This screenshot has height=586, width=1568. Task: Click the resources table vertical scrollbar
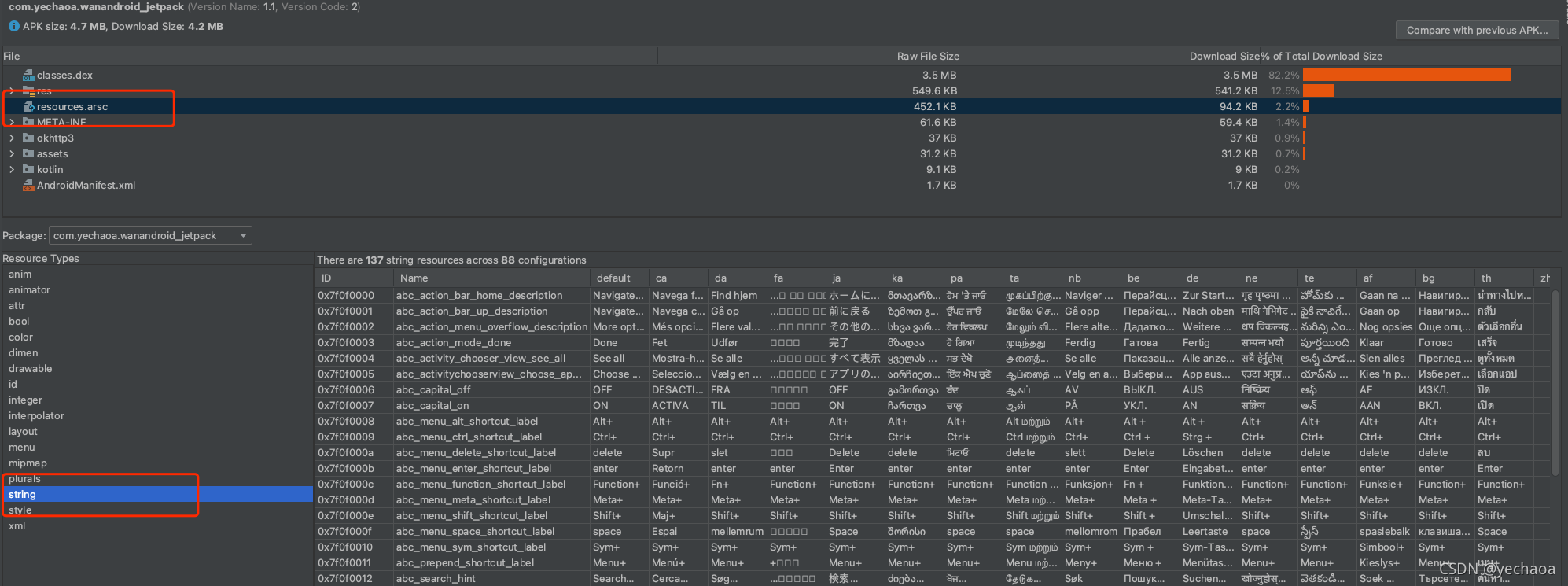coord(1556,383)
